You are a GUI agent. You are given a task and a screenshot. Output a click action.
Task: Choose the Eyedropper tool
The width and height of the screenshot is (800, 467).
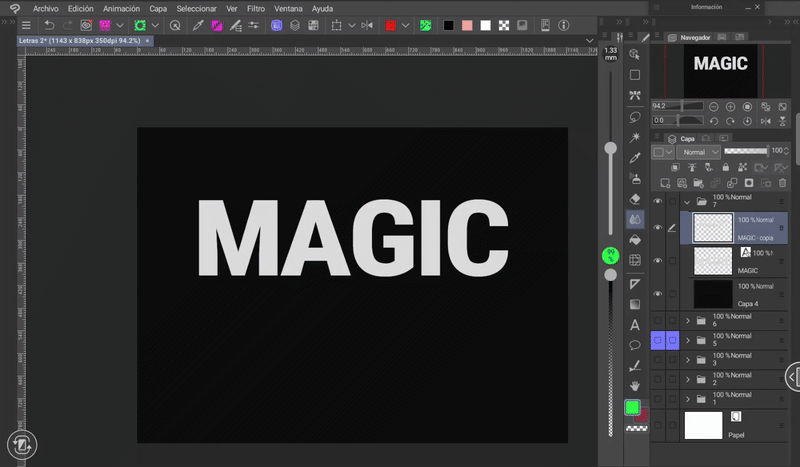coord(634,157)
